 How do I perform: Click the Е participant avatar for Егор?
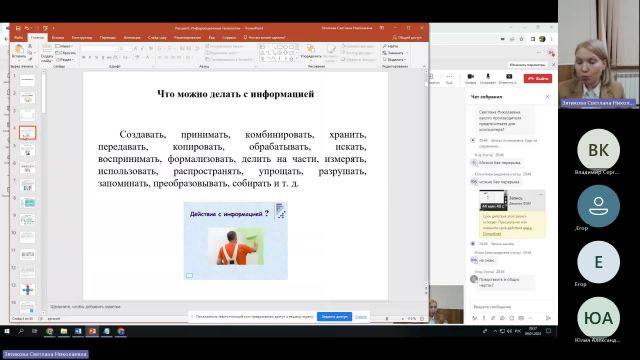(x=598, y=262)
